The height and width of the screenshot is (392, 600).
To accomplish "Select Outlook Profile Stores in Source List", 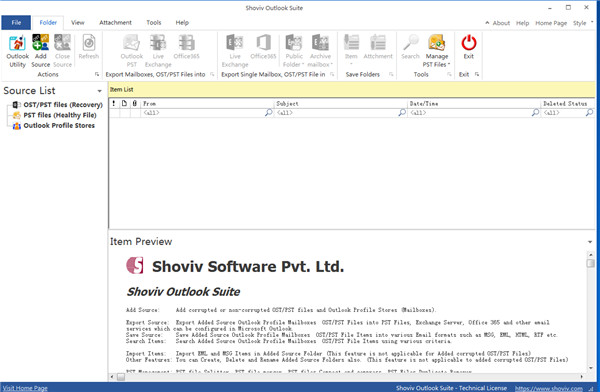I will (x=59, y=126).
